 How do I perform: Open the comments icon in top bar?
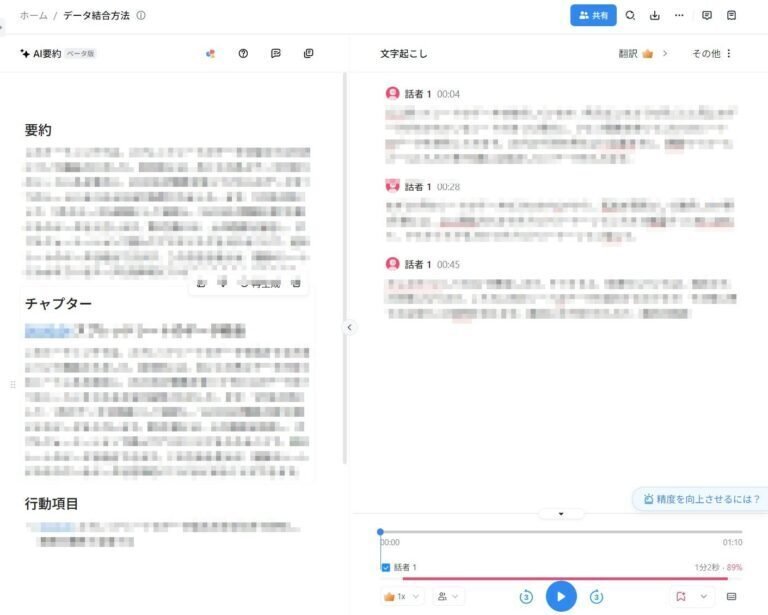pyautogui.click(x=707, y=15)
